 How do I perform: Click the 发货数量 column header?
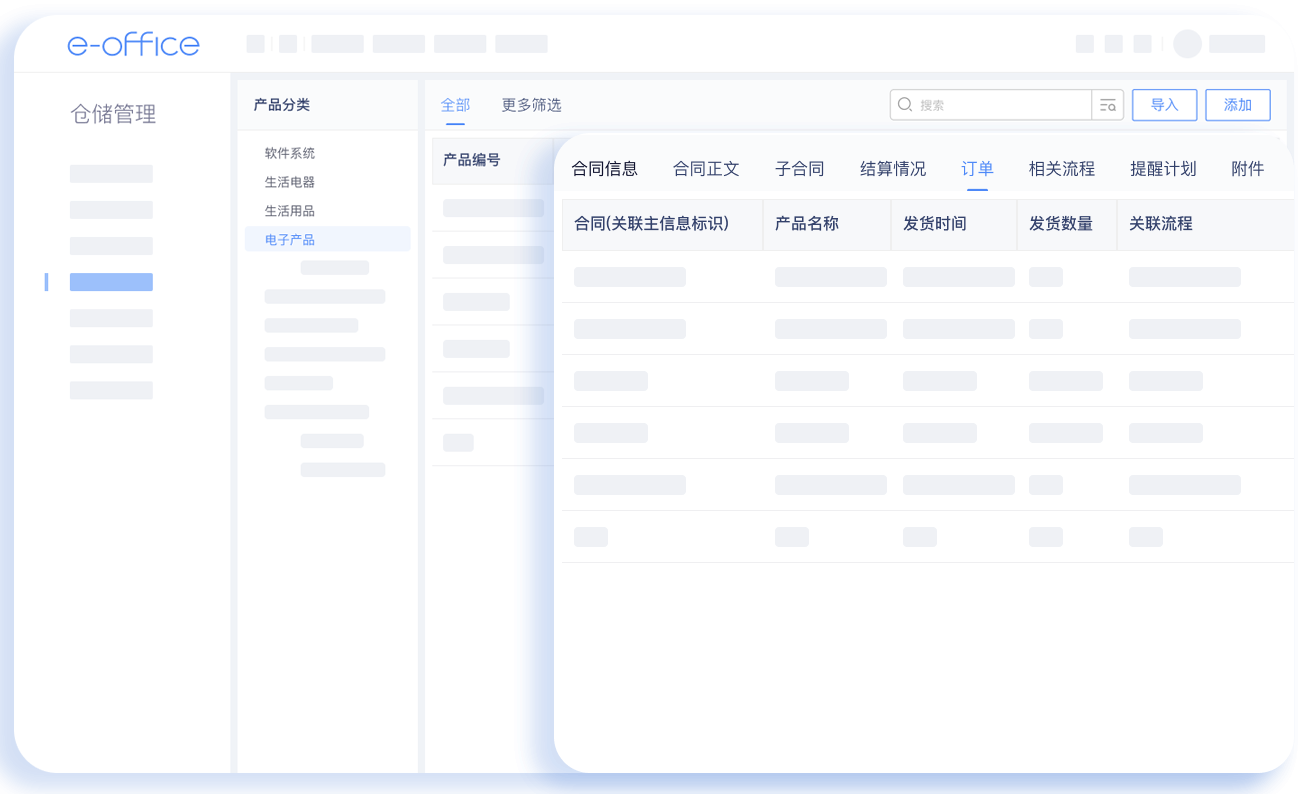(1061, 224)
